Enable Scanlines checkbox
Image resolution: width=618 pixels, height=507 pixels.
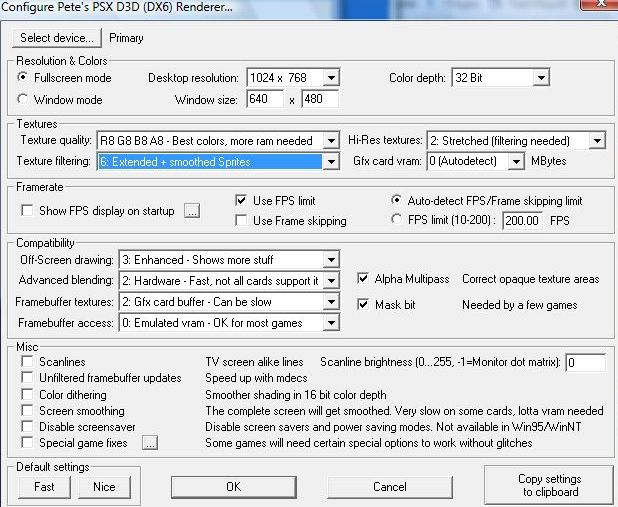27,362
